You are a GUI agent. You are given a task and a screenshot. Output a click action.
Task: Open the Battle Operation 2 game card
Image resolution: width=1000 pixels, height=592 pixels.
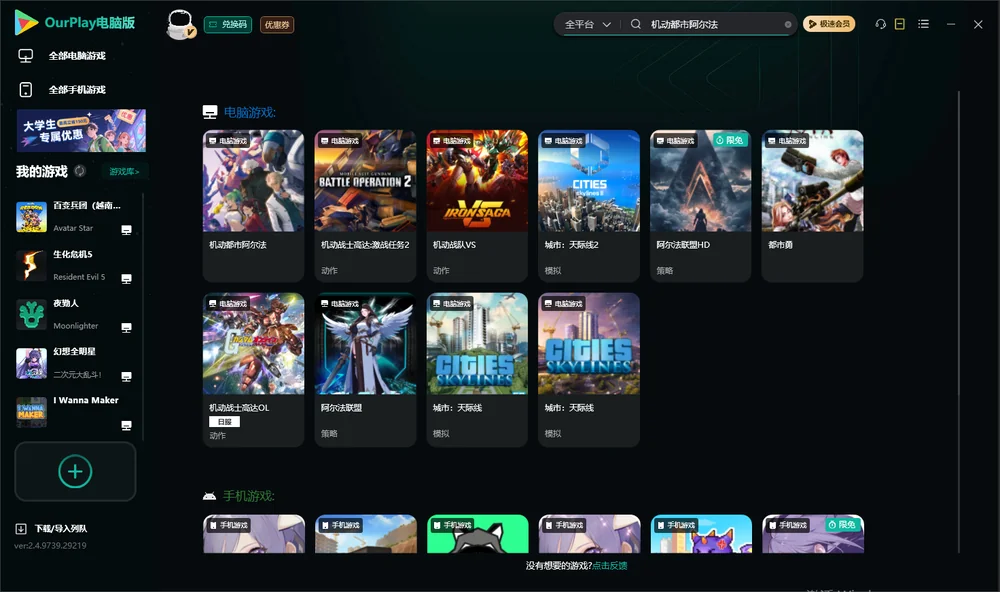[x=365, y=205]
